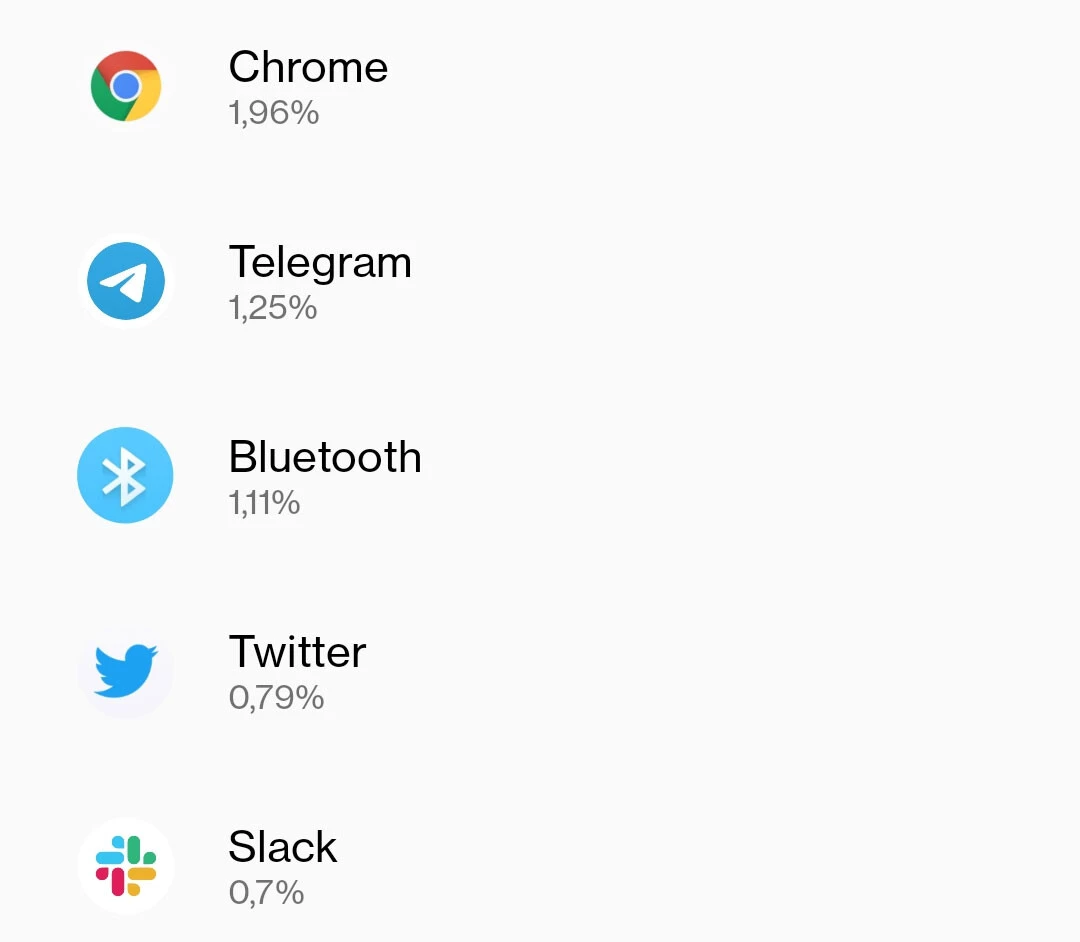Screen dimensions: 1080x942
Task: Open Chrome battery usage details
Action: coord(540,86)
